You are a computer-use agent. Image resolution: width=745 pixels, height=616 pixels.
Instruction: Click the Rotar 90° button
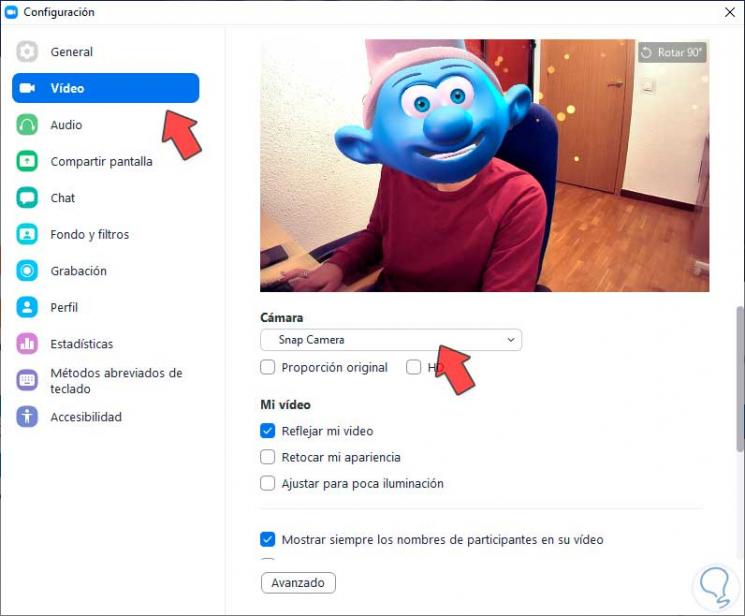(672, 52)
